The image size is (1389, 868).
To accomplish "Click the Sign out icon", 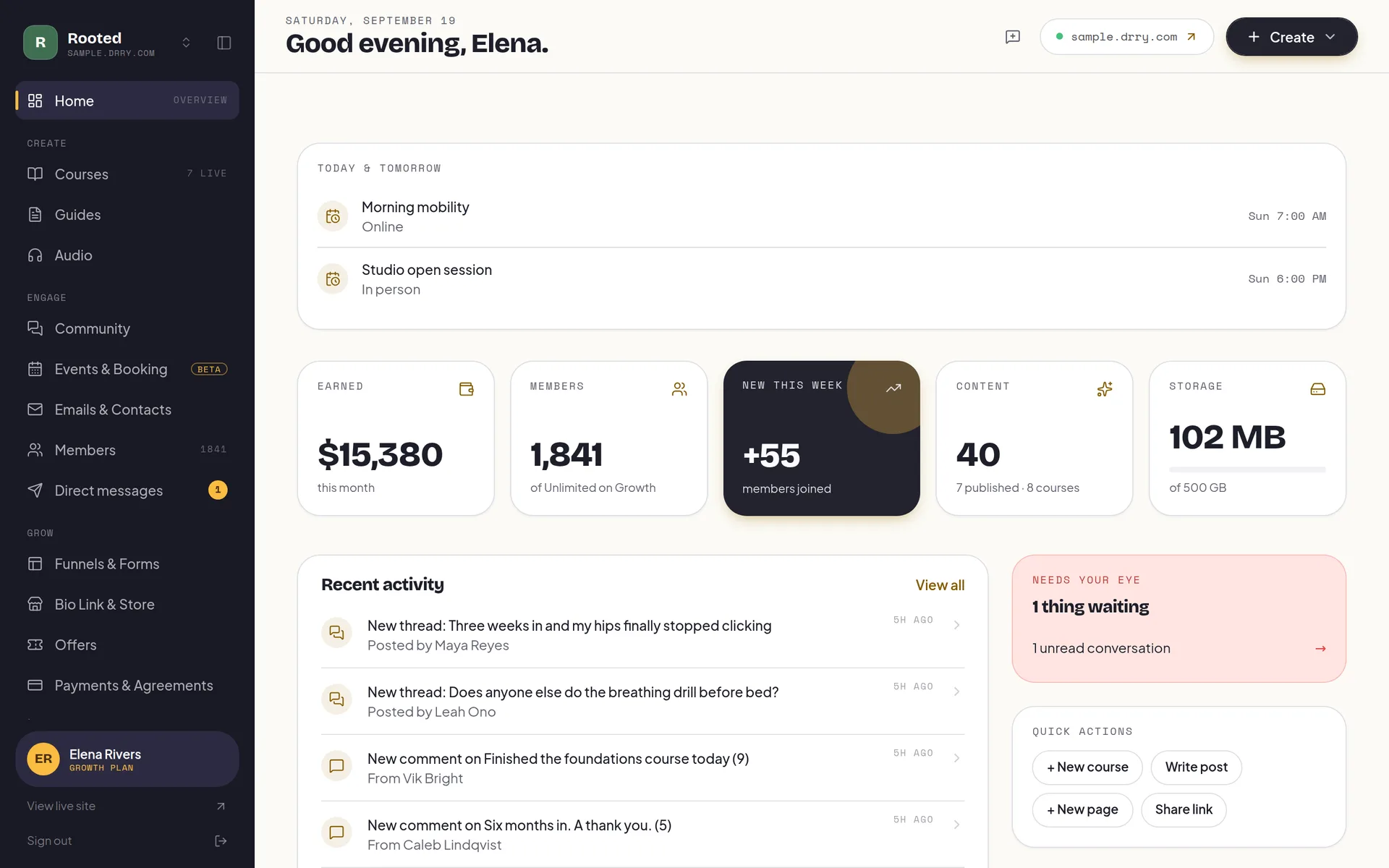I will [221, 841].
